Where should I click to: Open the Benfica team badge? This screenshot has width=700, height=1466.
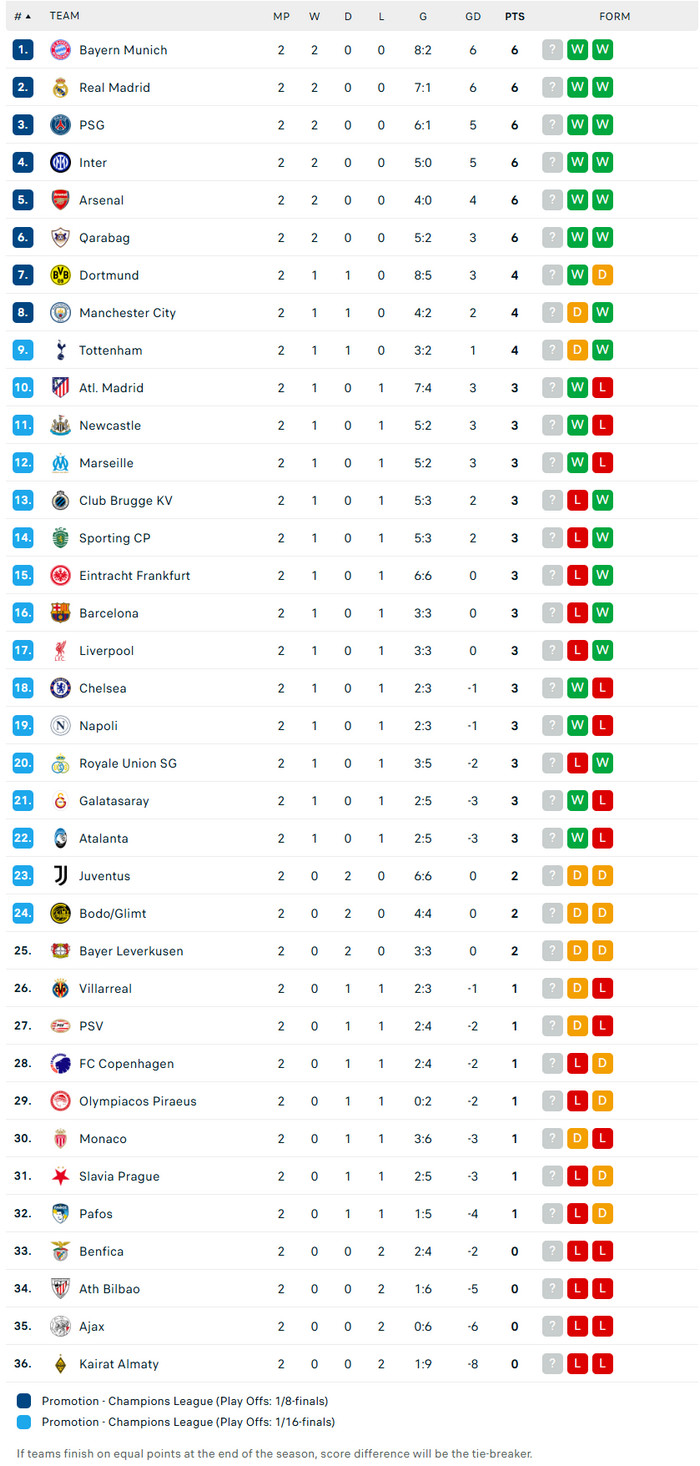tap(60, 1251)
